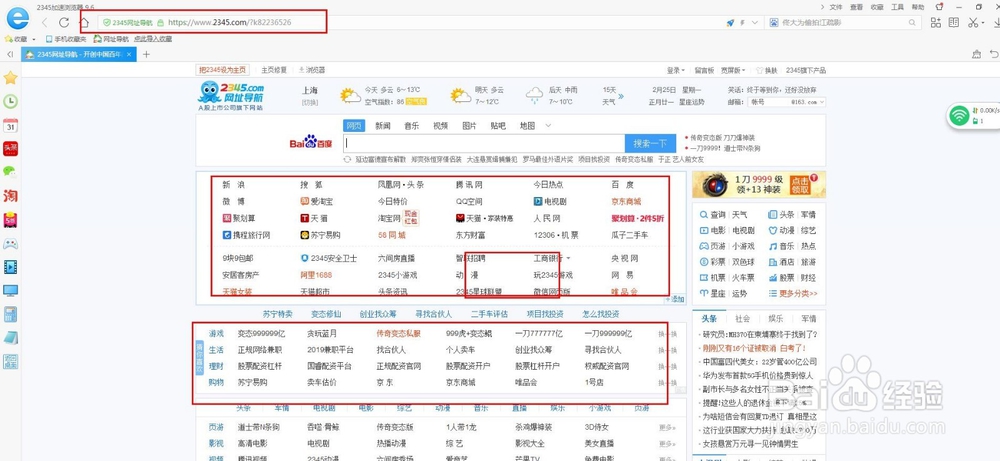Viewport: 1000px width, 461px height.
Task: Open the star favorites sidebar icon
Action: [x=10, y=78]
